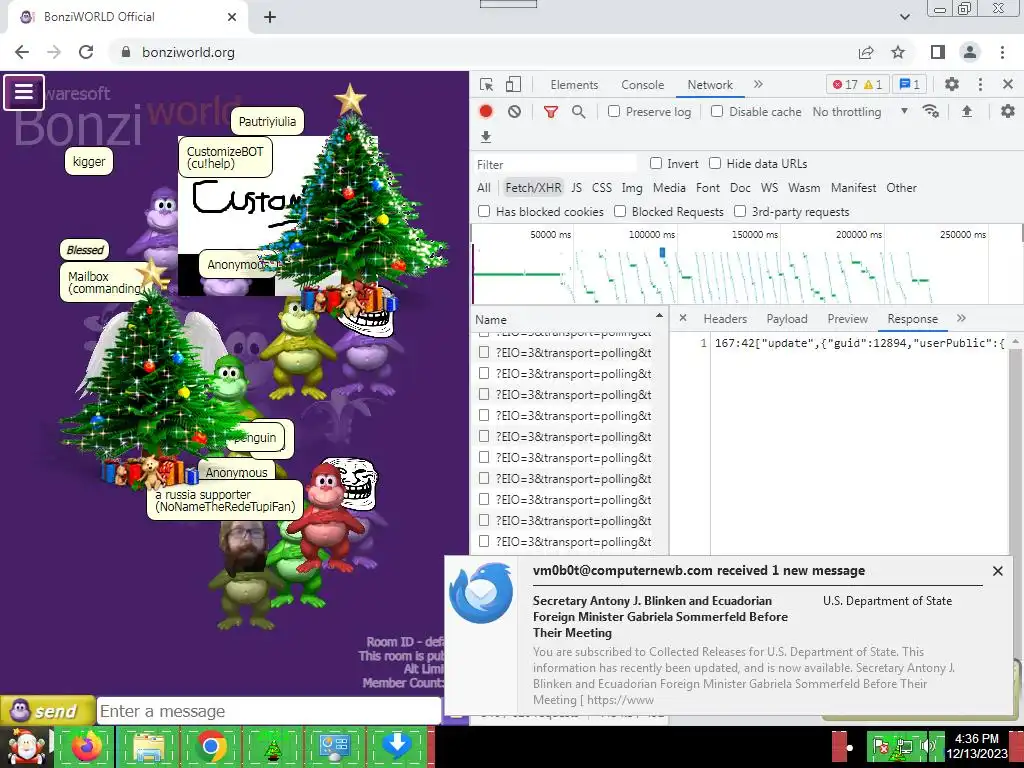Image resolution: width=1024 pixels, height=768 pixels.
Task: Open the browser side panel
Action: point(938,52)
